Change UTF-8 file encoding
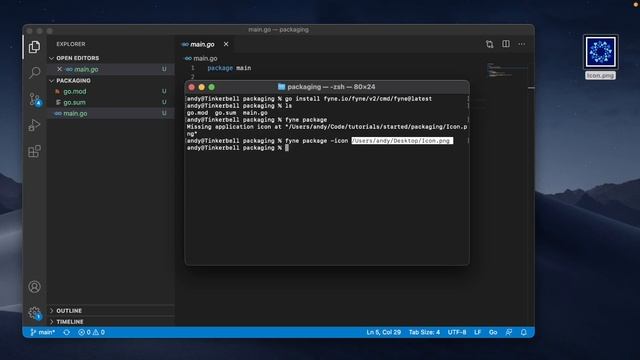This screenshot has width=640, height=360. click(x=457, y=332)
